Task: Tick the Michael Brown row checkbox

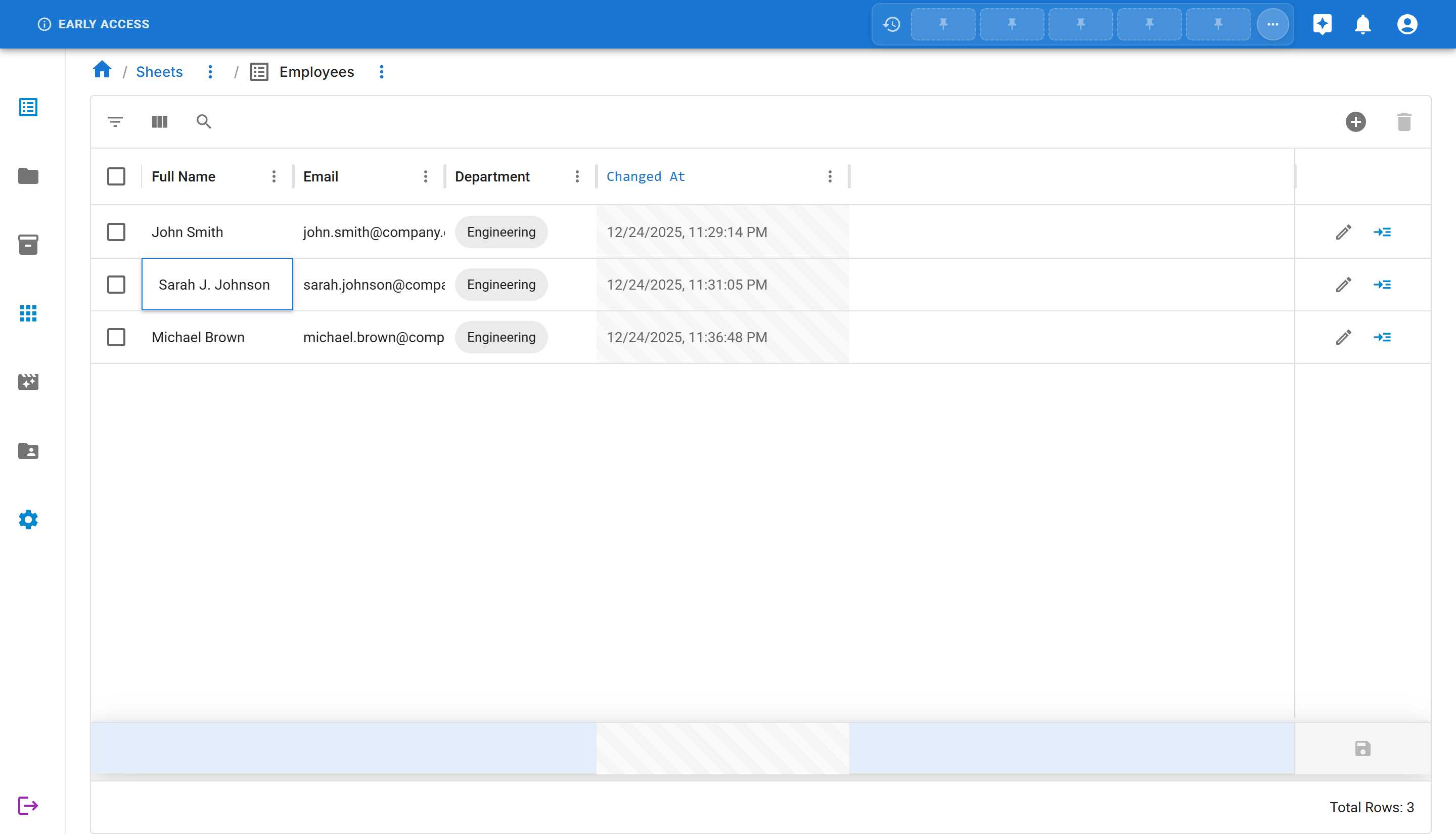Action: click(x=116, y=337)
